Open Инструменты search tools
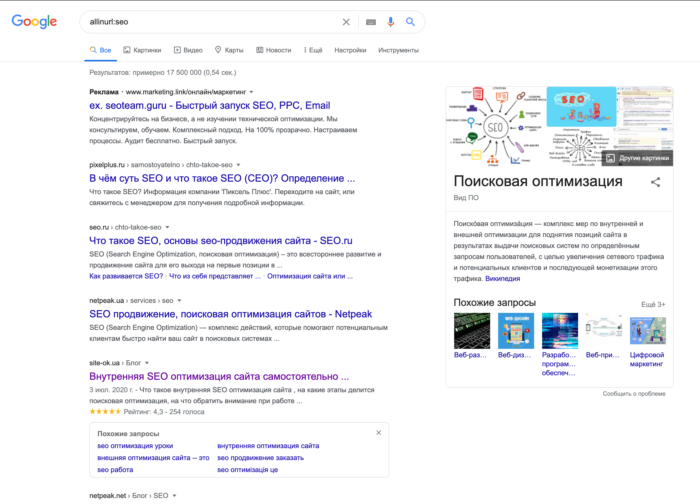Viewport: 700px width, 504px height. click(398, 50)
